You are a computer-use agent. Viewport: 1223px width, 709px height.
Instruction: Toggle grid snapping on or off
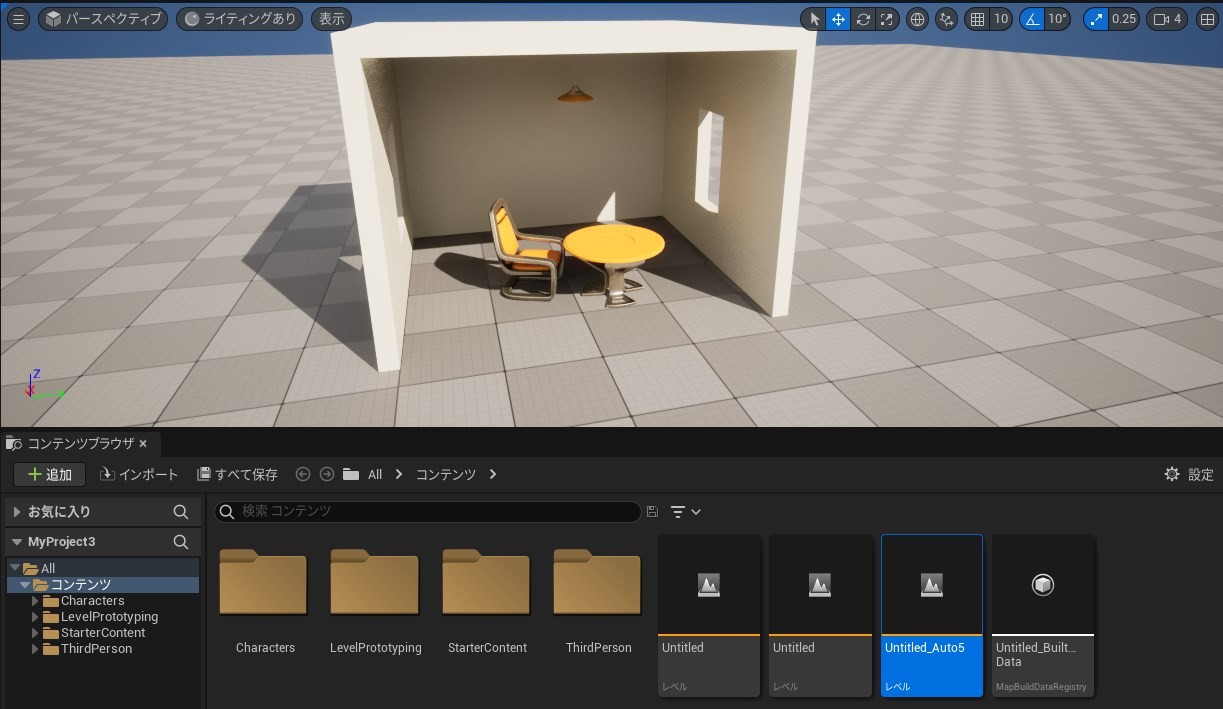point(977,18)
